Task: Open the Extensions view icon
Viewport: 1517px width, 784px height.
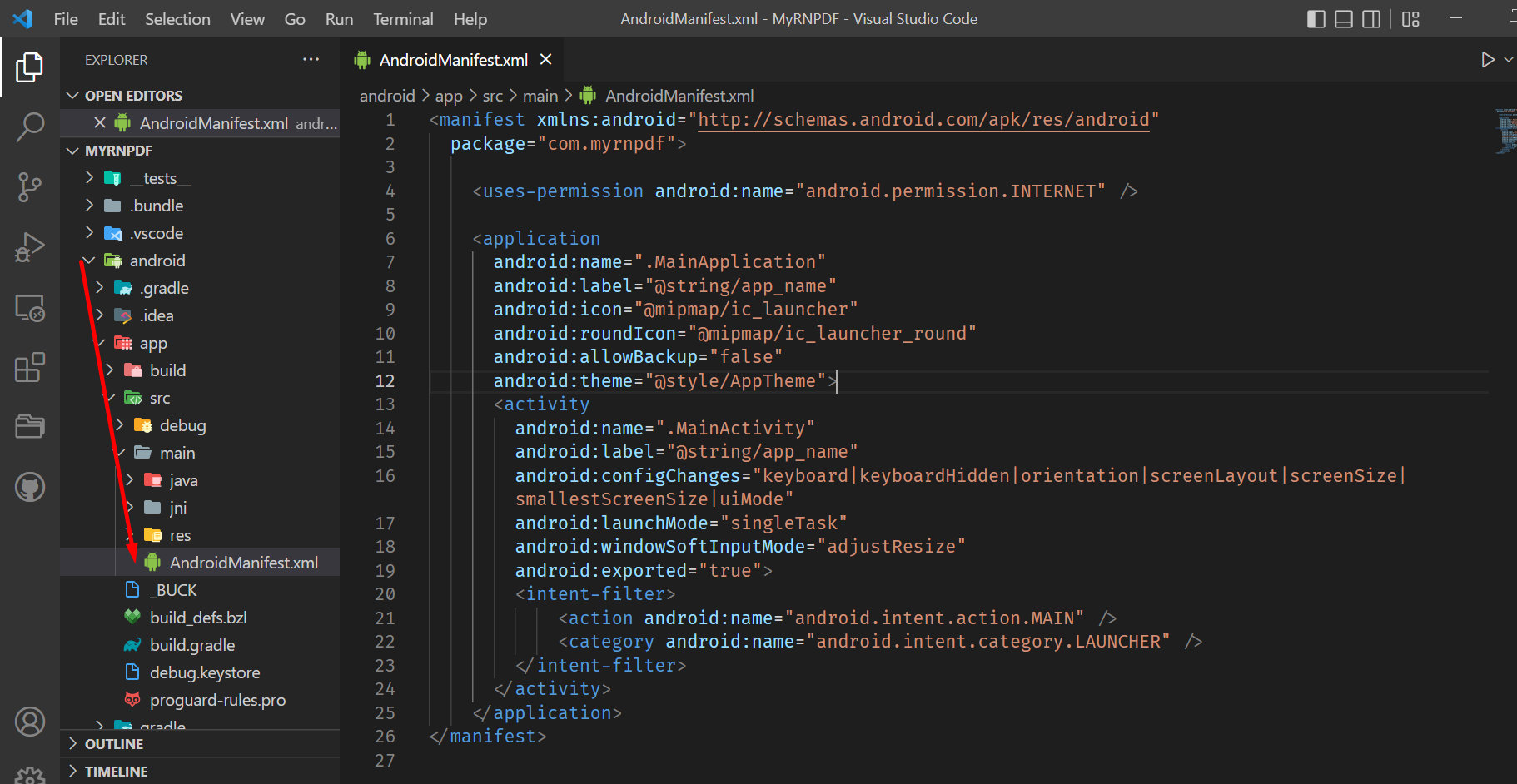Action: pos(30,367)
